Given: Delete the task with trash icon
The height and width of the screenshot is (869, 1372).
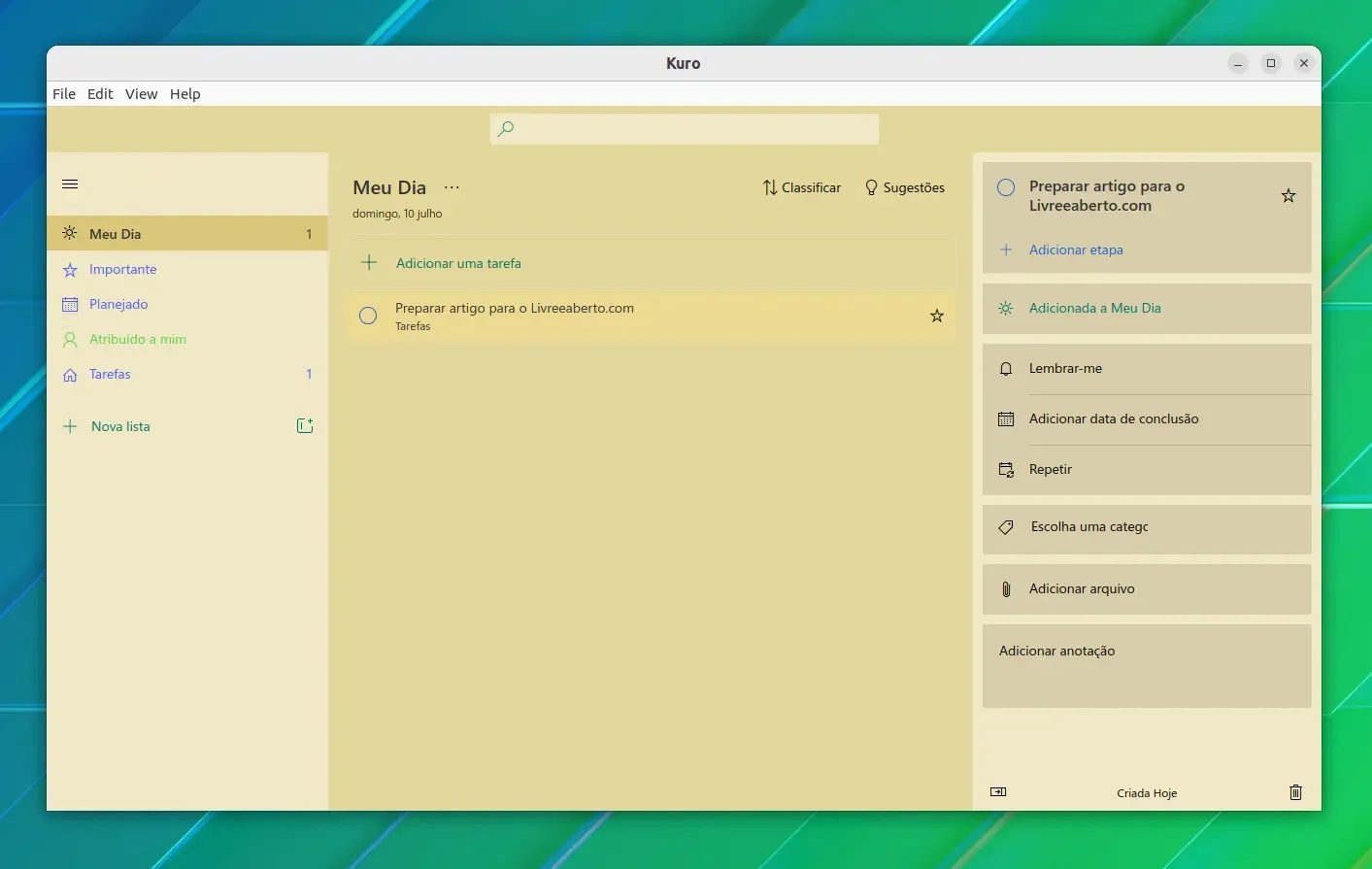Looking at the screenshot, I should tap(1295, 792).
